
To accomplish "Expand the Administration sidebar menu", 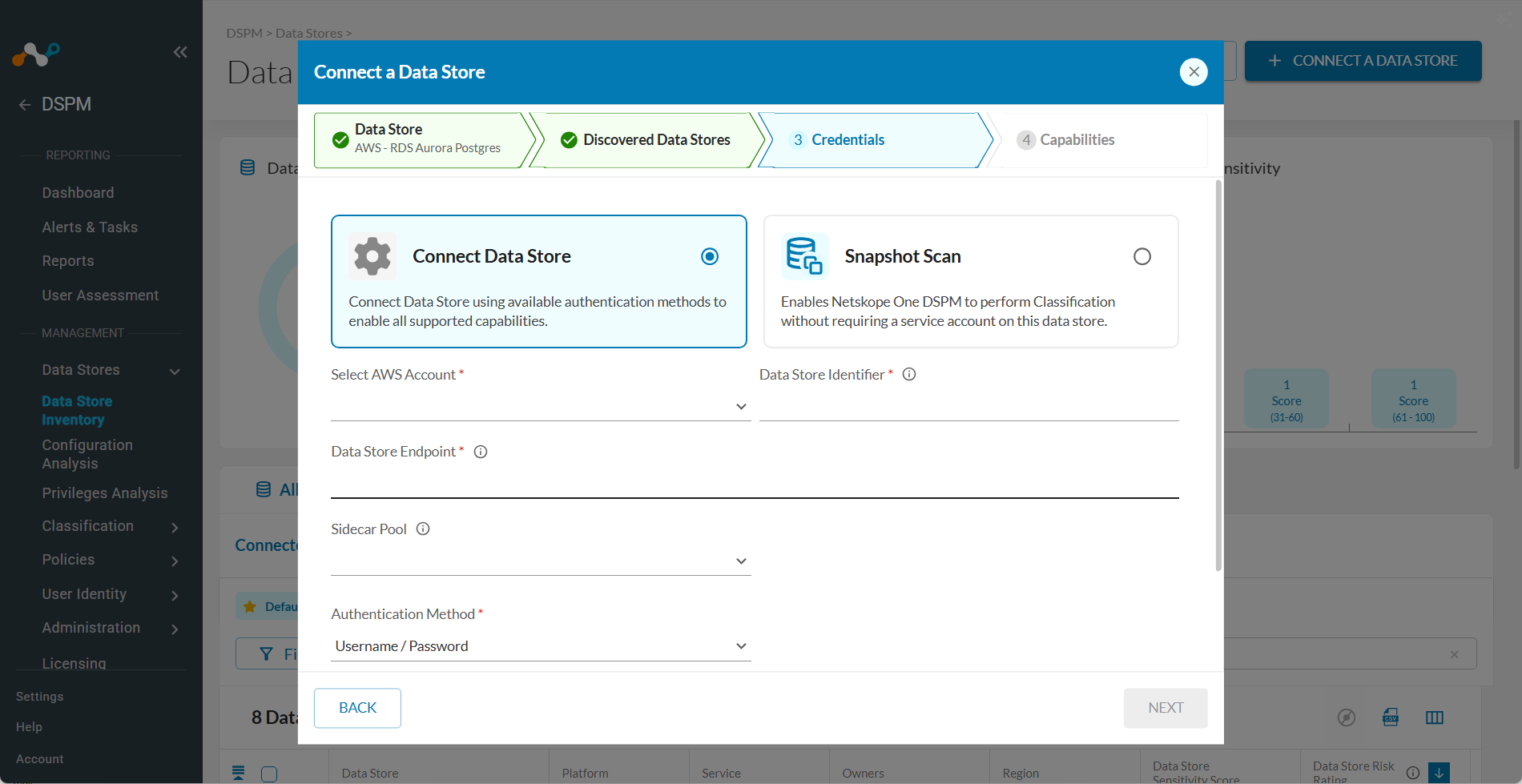I will tap(175, 629).
